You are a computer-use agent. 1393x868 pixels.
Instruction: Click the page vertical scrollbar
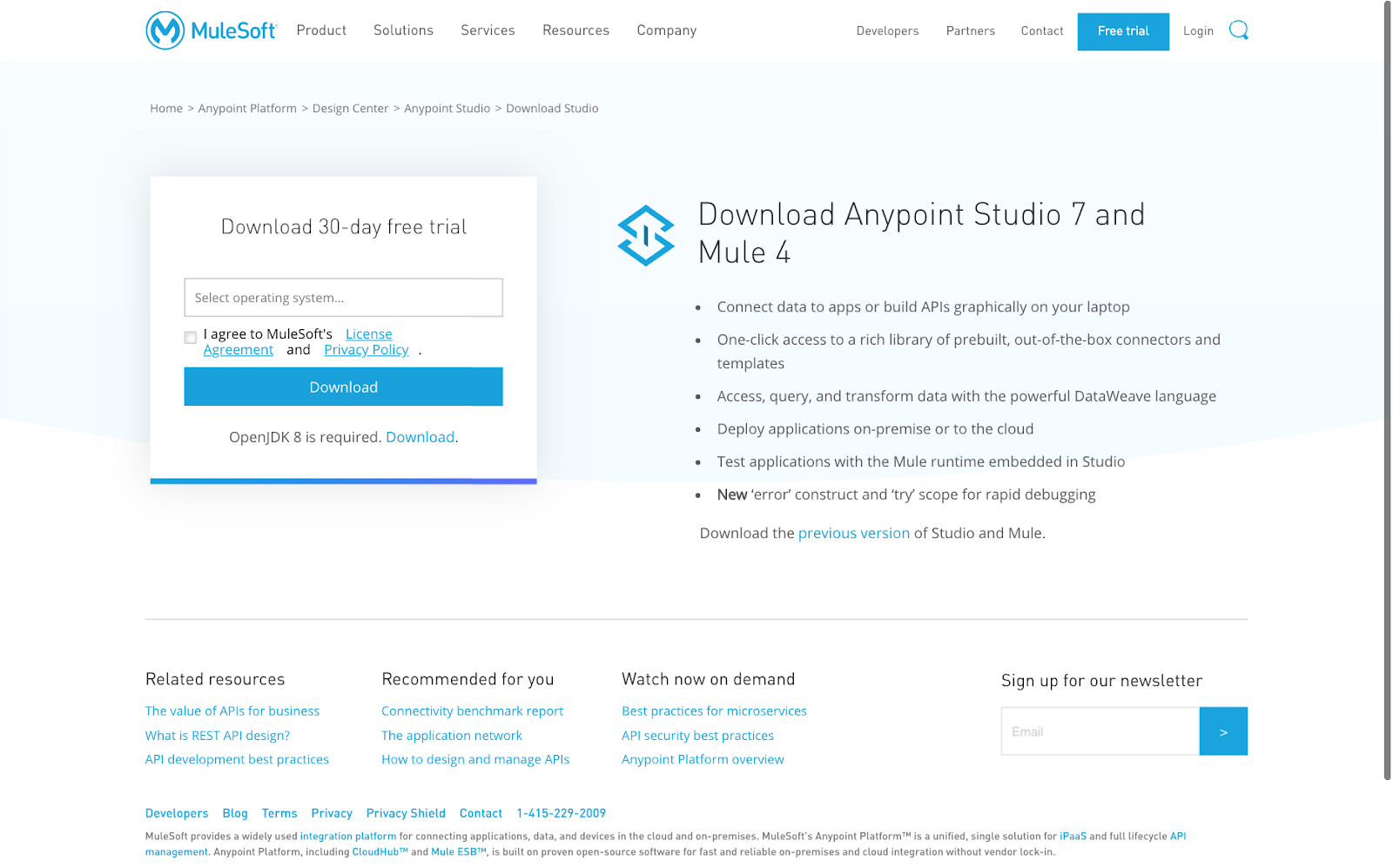(1388, 390)
